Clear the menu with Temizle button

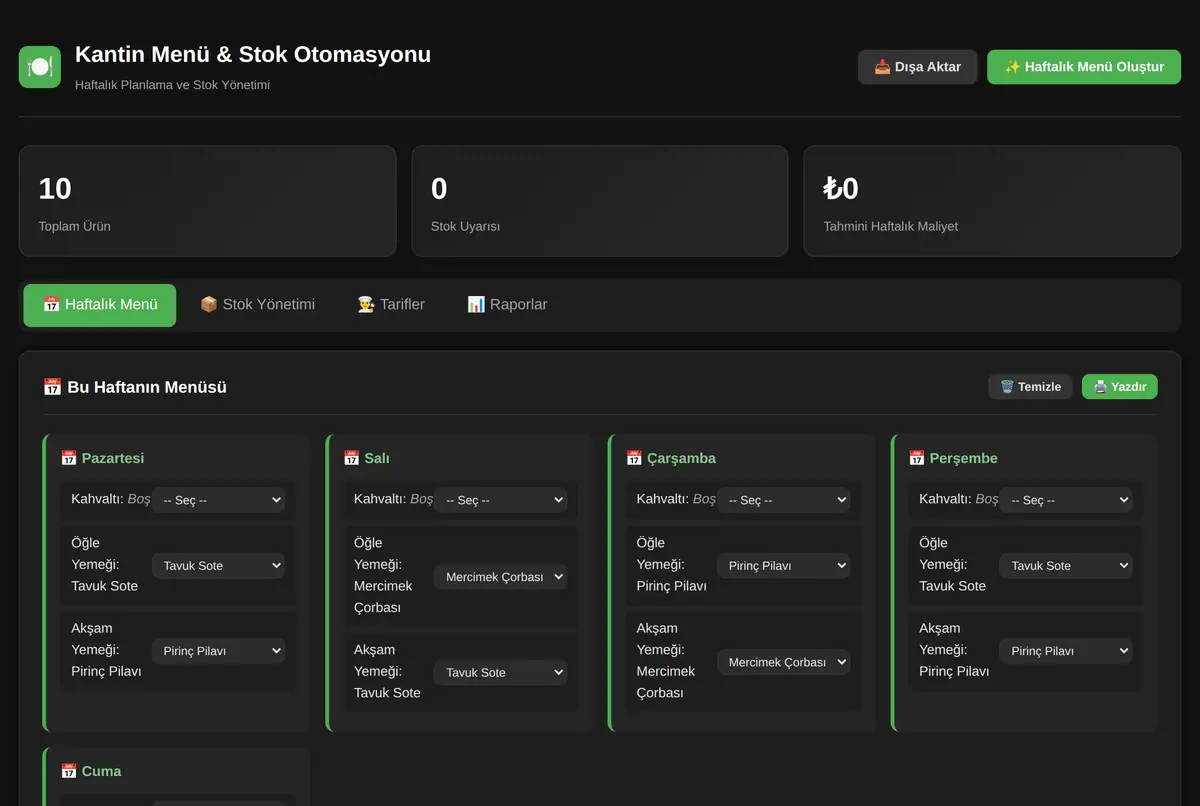click(1030, 387)
